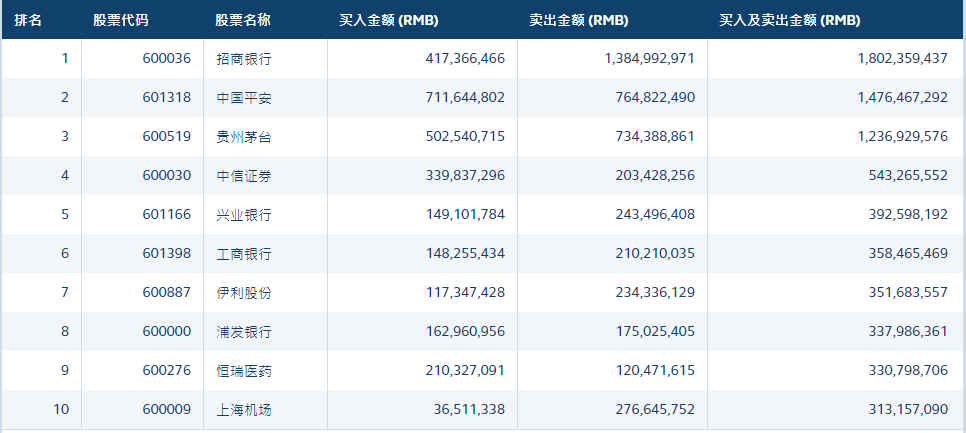Click sell amount 203,428,256

point(655,176)
